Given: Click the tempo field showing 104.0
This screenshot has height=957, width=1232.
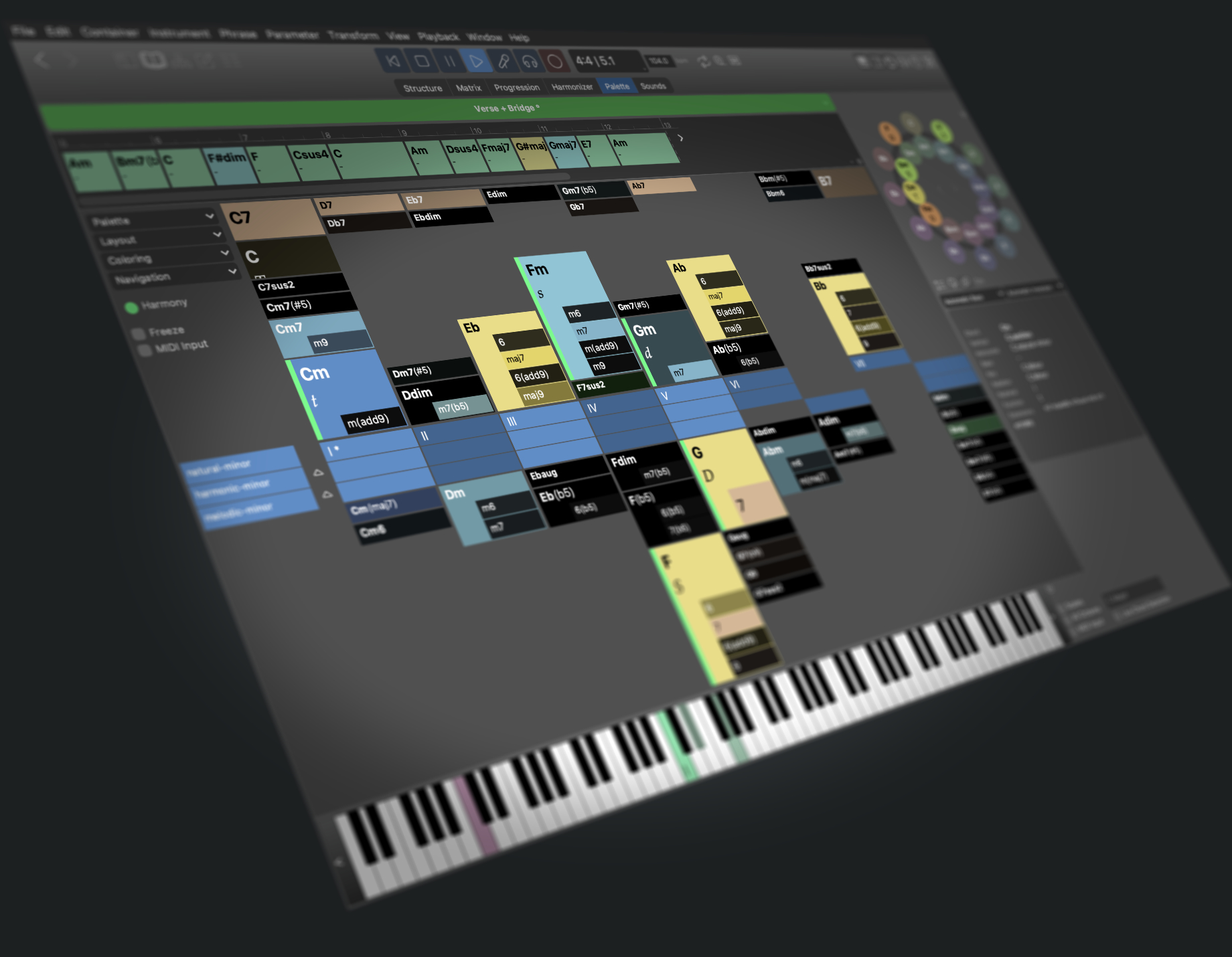Looking at the screenshot, I should coord(660,61).
